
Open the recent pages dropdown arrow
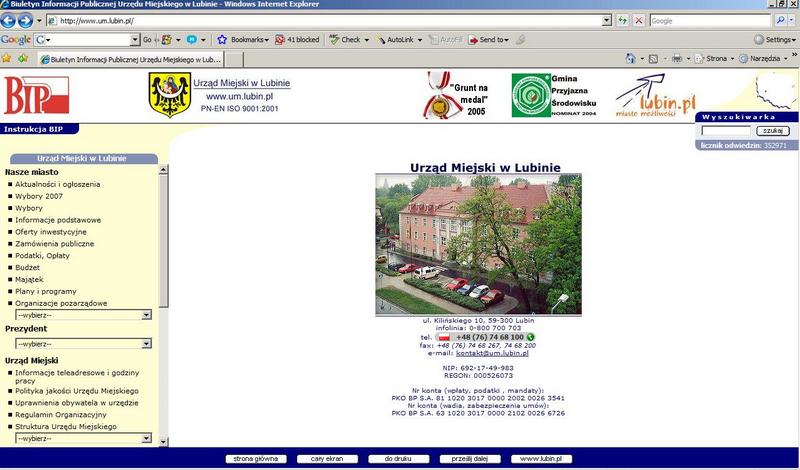[39, 21]
